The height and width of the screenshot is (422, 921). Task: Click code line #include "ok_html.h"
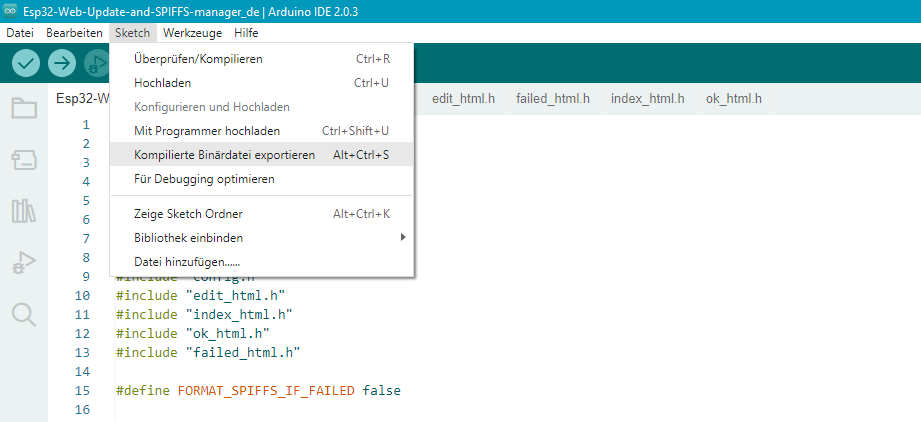coord(193,333)
